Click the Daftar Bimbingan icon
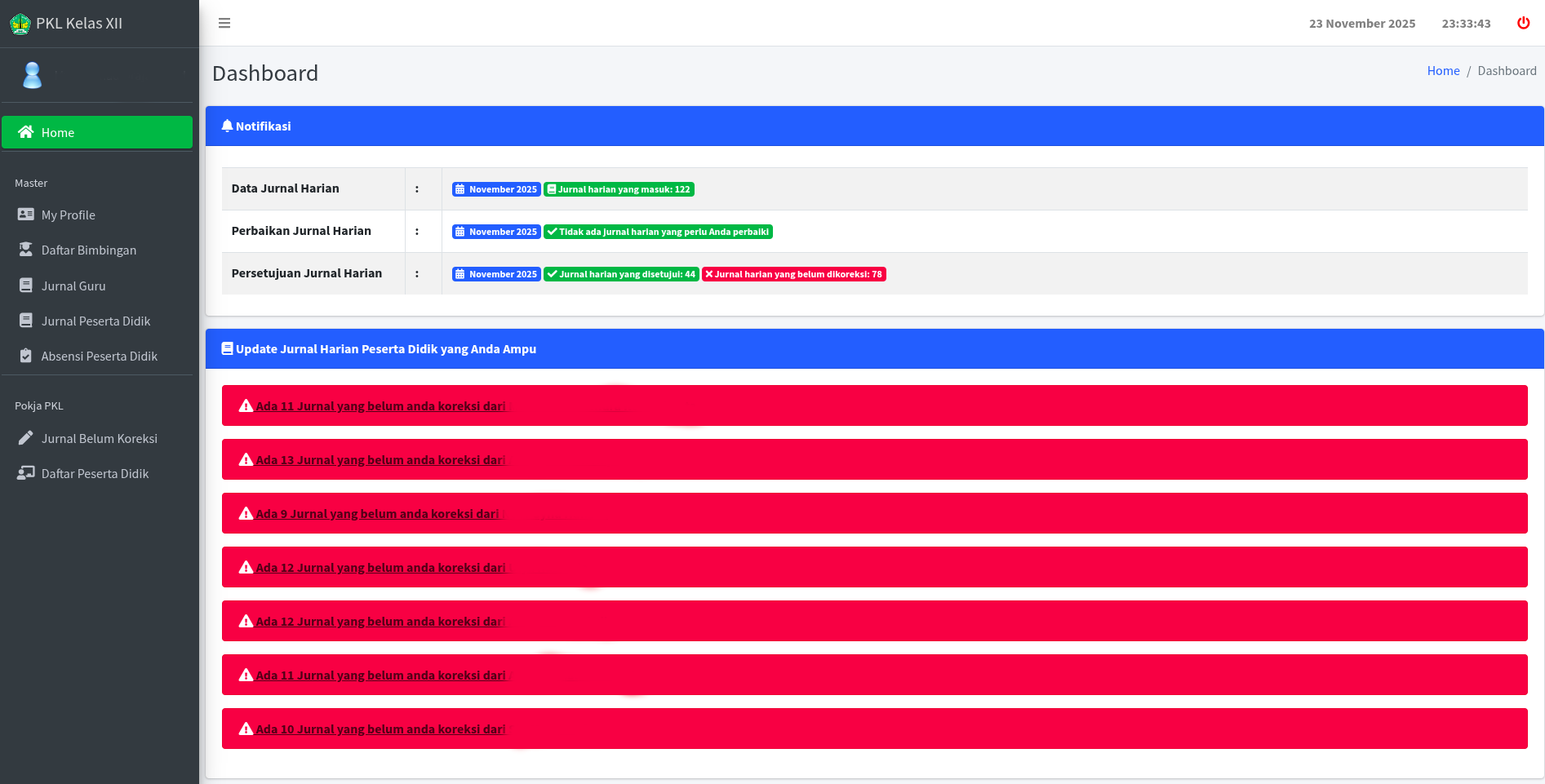Viewport: 1545px width, 784px height. pyautogui.click(x=26, y=250)
